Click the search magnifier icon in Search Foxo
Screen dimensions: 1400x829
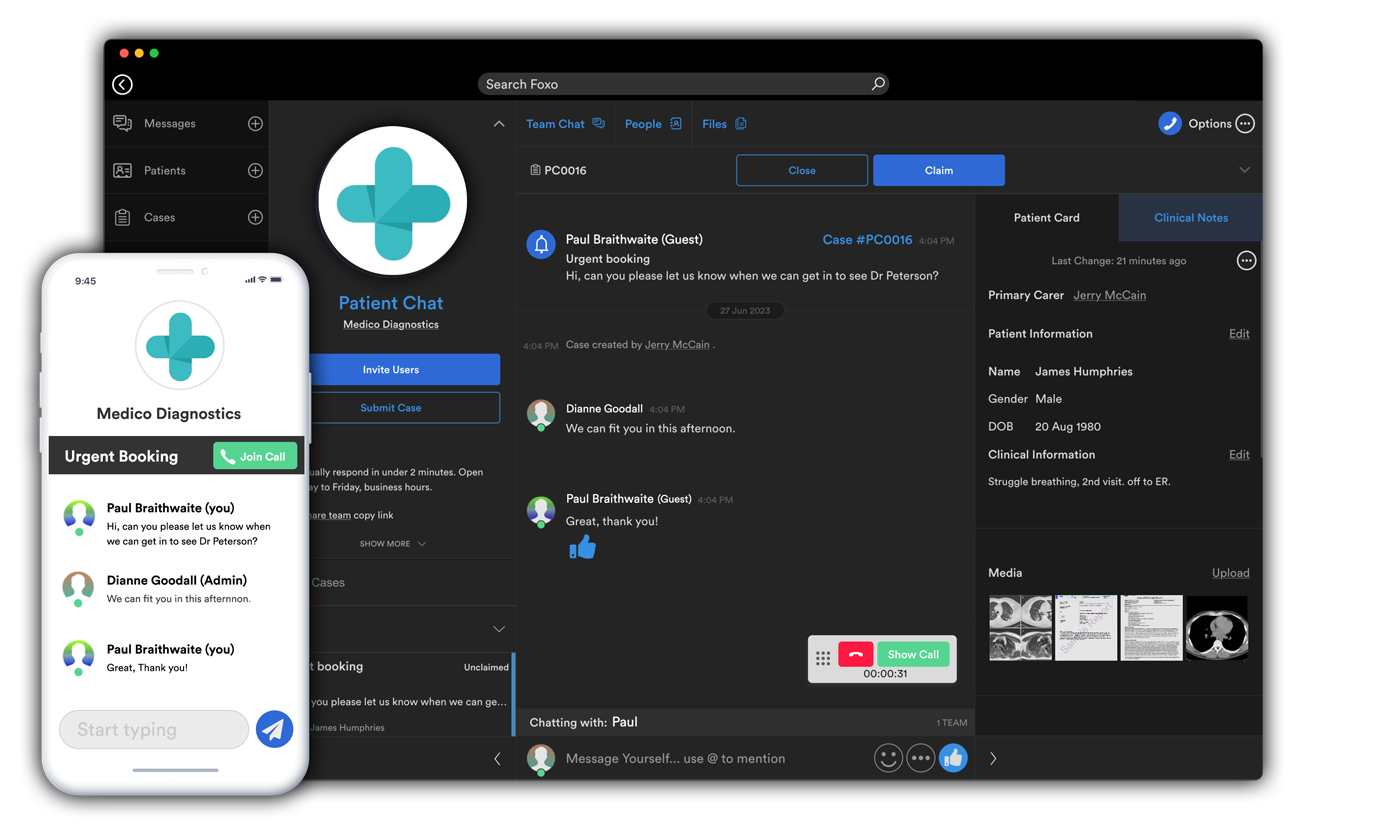coord(878,84)
